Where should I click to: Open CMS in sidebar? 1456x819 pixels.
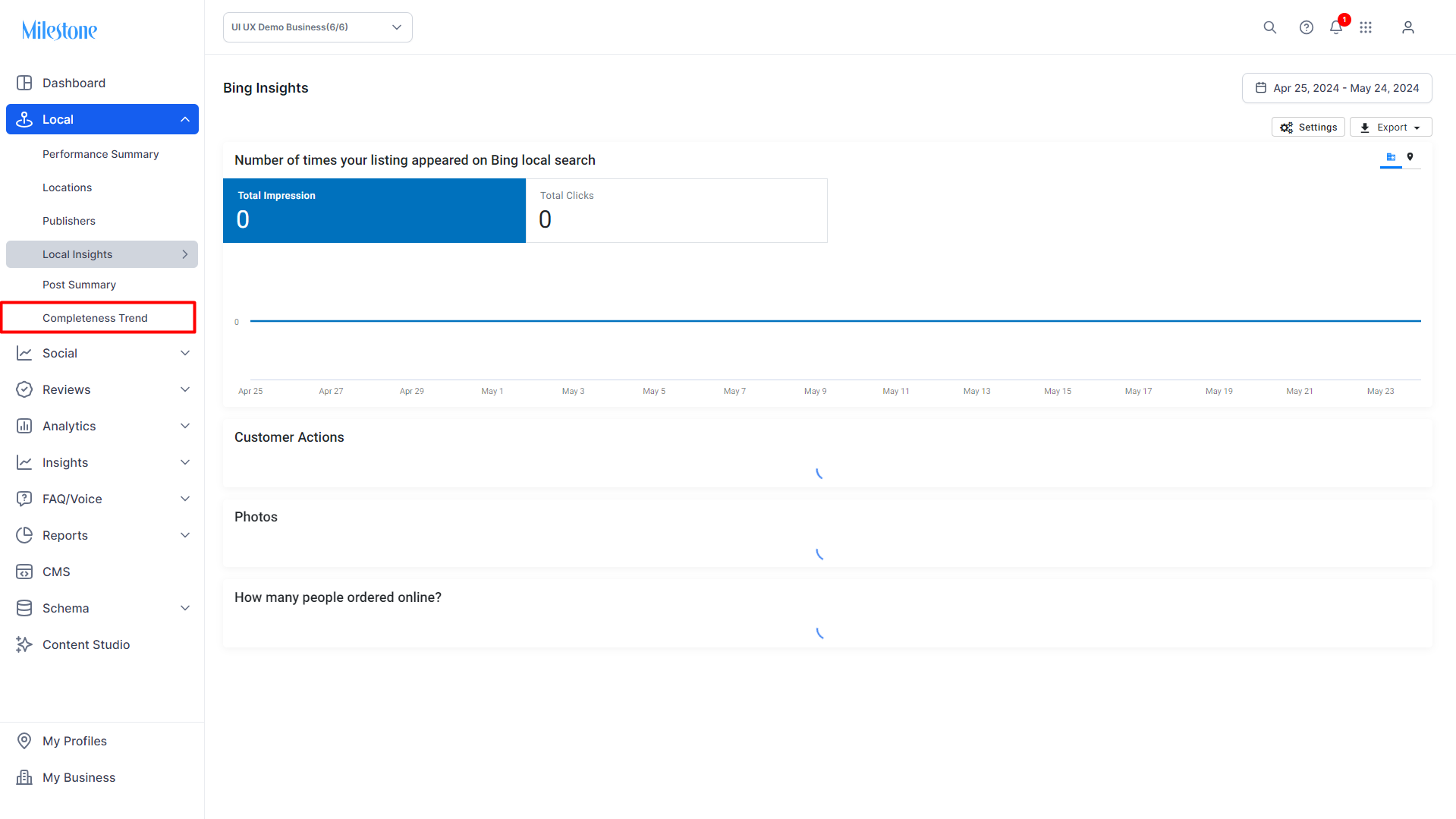(x=56, y=572)
